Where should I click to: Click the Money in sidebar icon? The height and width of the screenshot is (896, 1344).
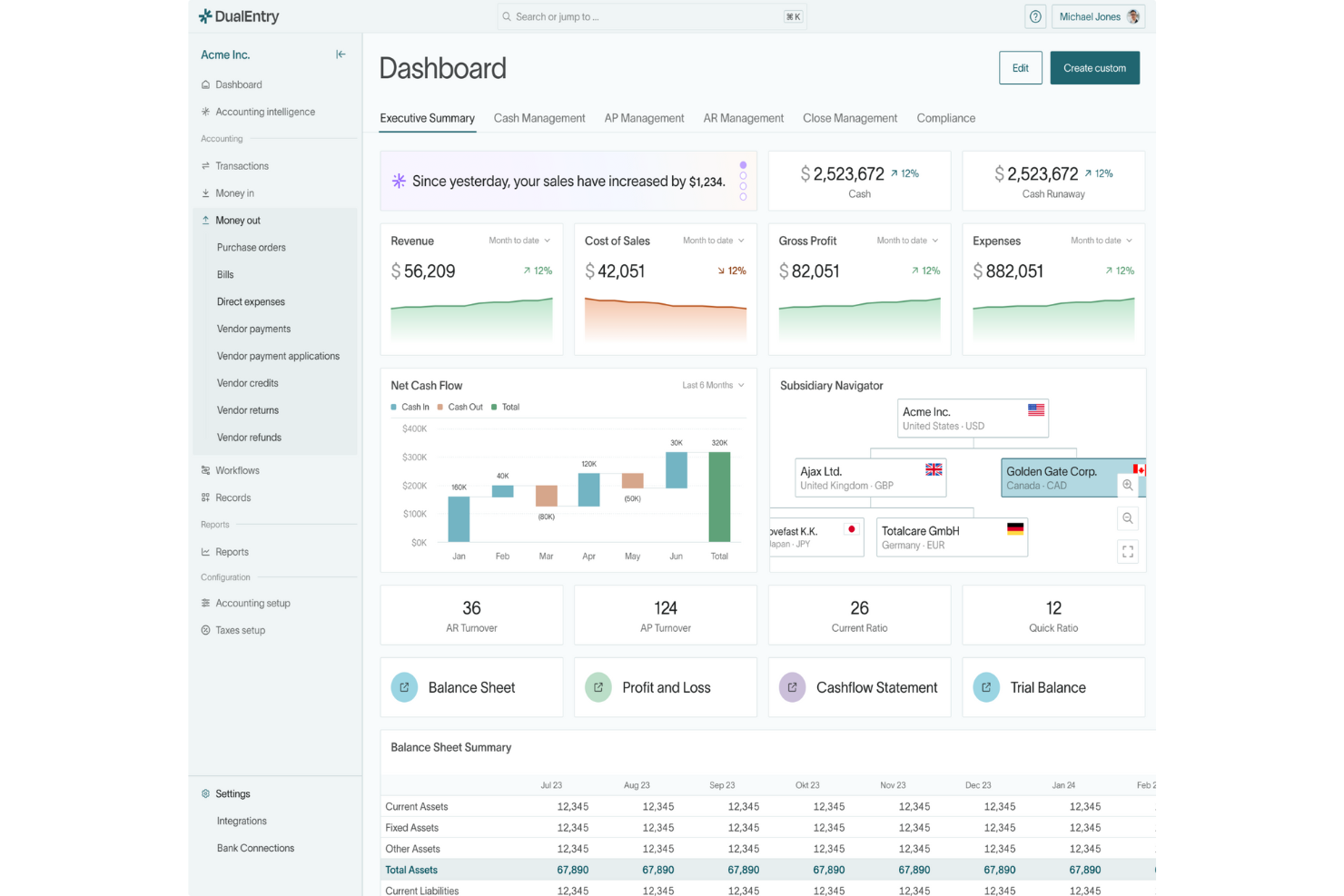(x=205, y=193)
